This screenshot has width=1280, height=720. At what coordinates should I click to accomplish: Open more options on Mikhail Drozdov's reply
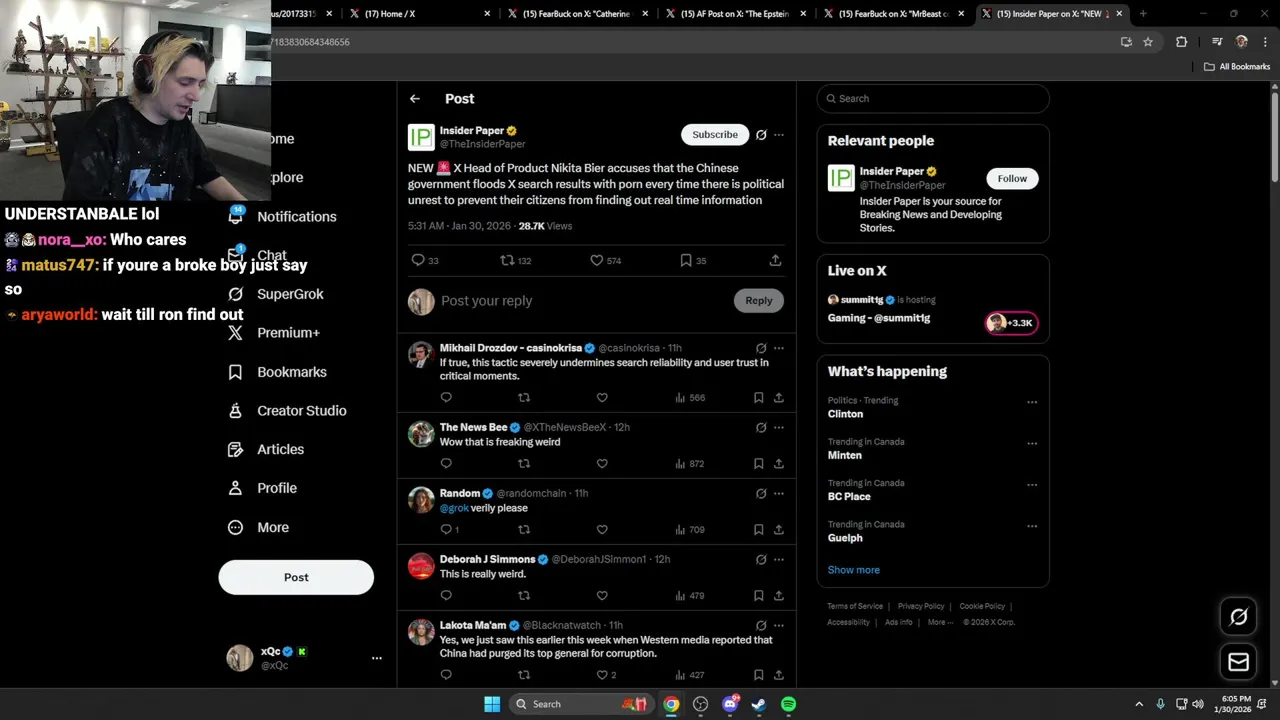[779, 348]
